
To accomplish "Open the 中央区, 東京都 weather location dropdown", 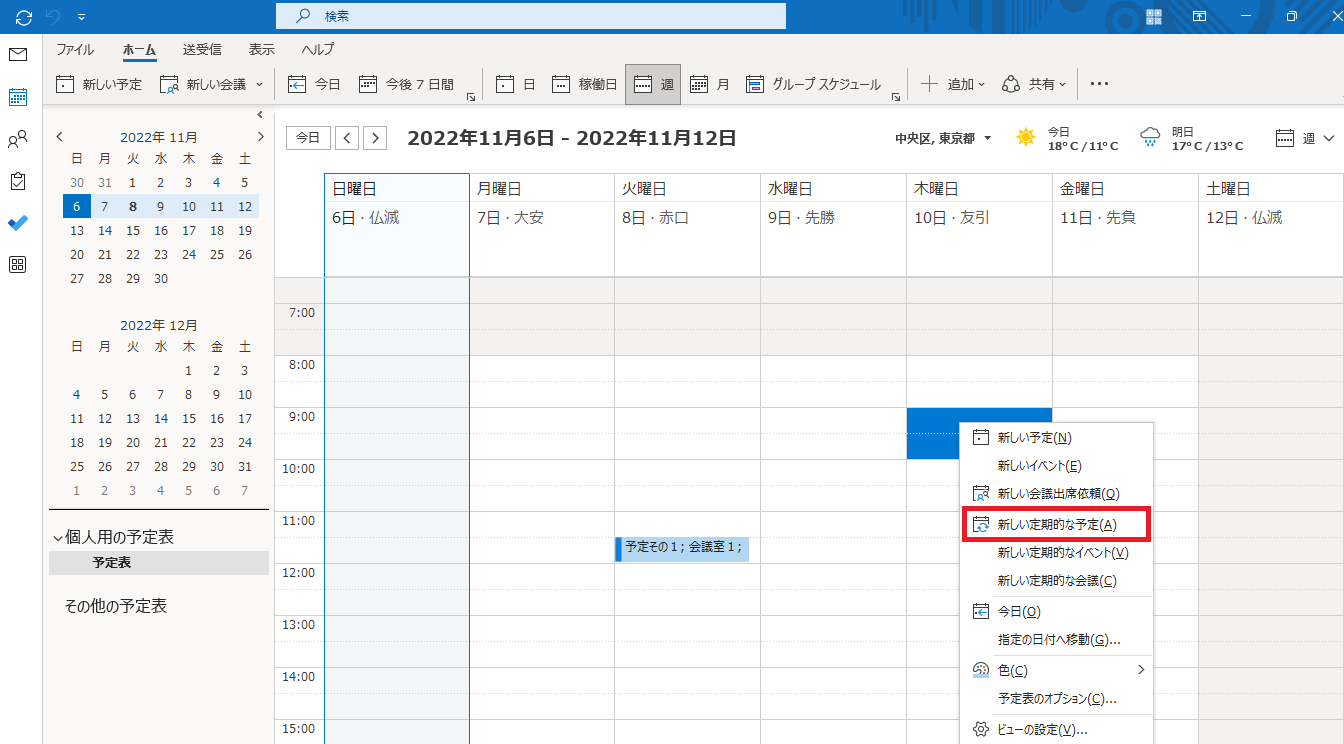I will click(x=943, y=139).
